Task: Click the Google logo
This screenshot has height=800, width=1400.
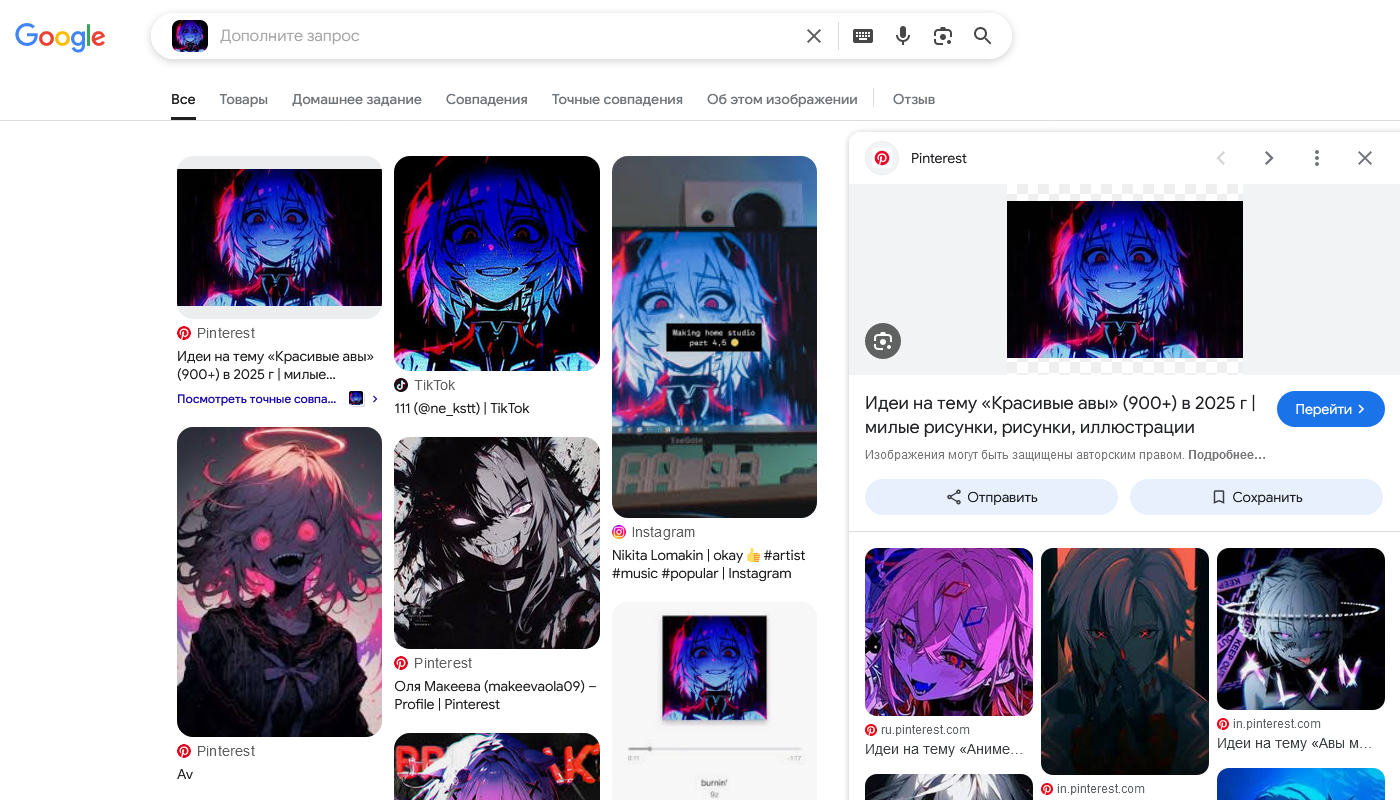Action: (60, 37)
